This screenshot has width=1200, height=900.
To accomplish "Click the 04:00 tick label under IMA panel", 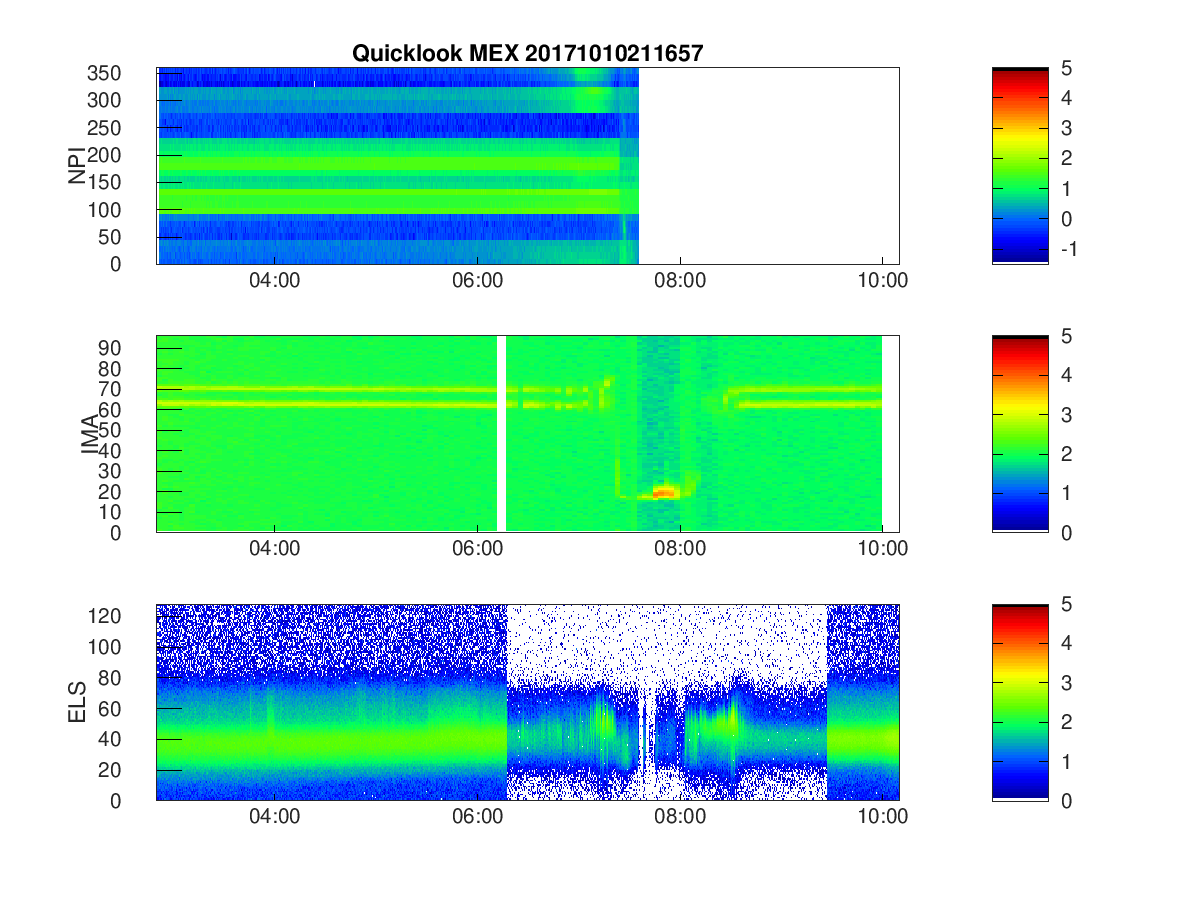I will (x=275, y=549).
